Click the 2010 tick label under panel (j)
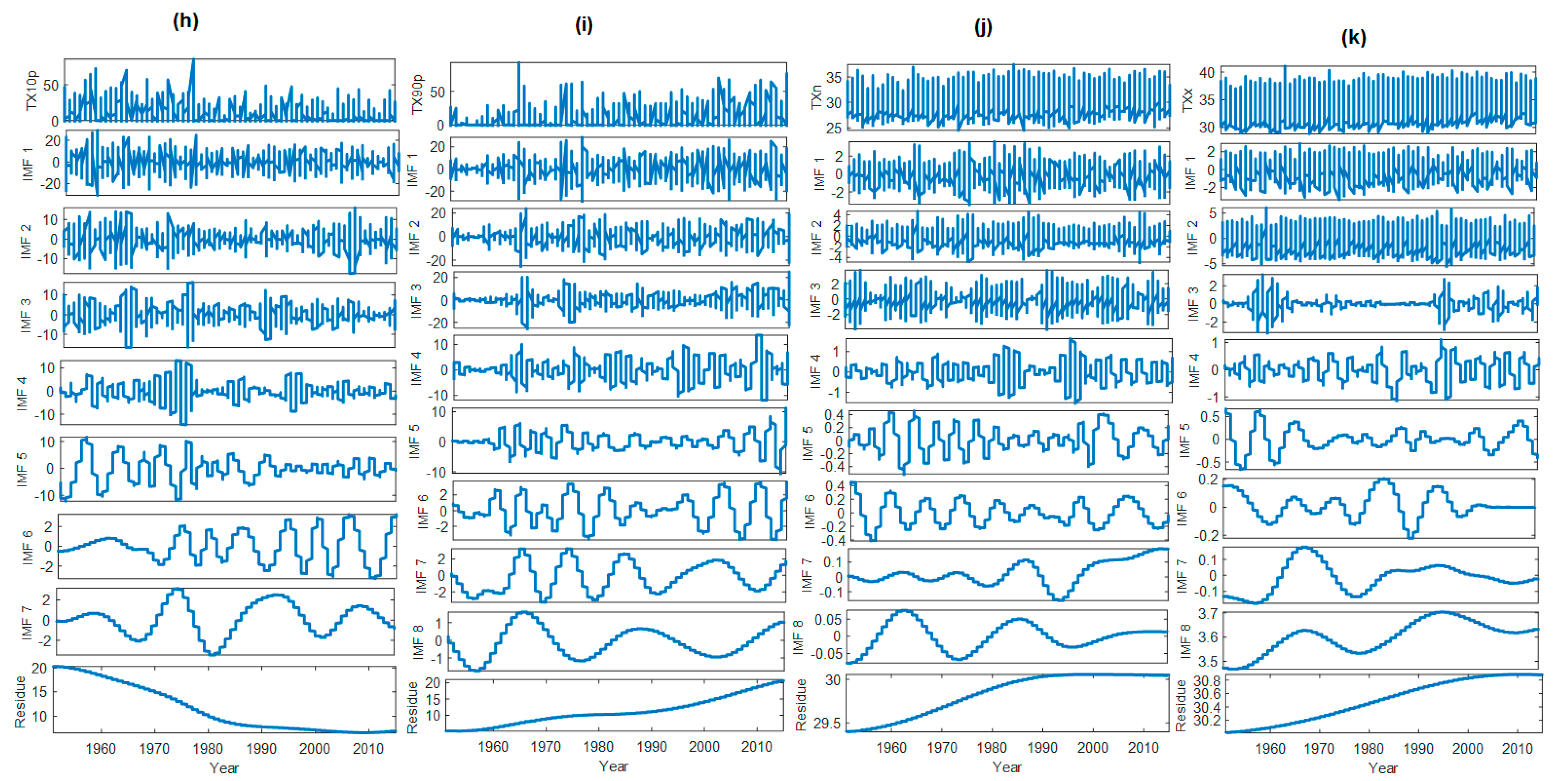Image resolution: width=1568 pixels, height=781 pixels. (x=1143, y=748)
